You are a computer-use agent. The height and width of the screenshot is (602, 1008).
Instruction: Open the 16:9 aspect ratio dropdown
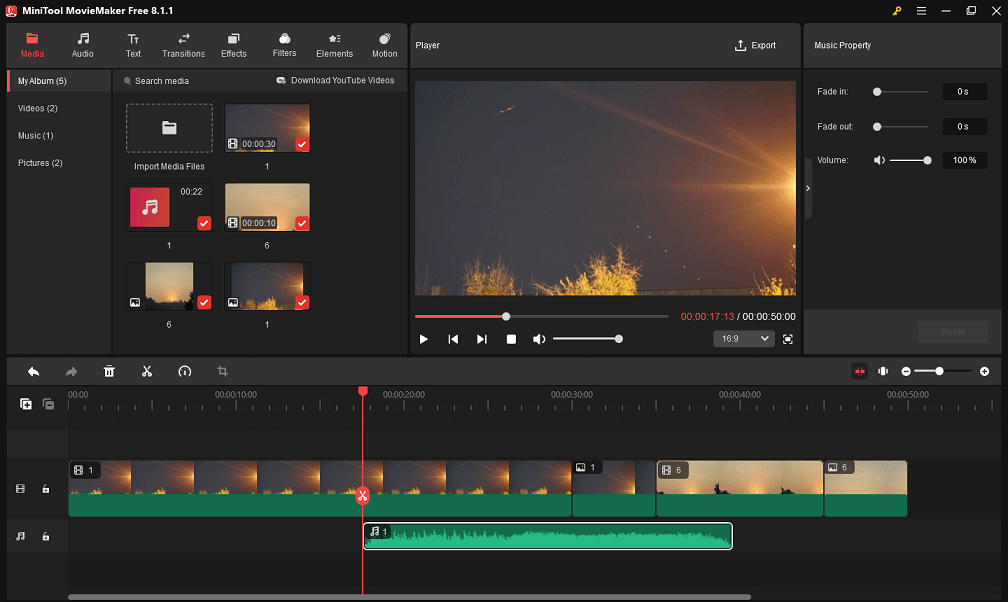tap(744, 339)
